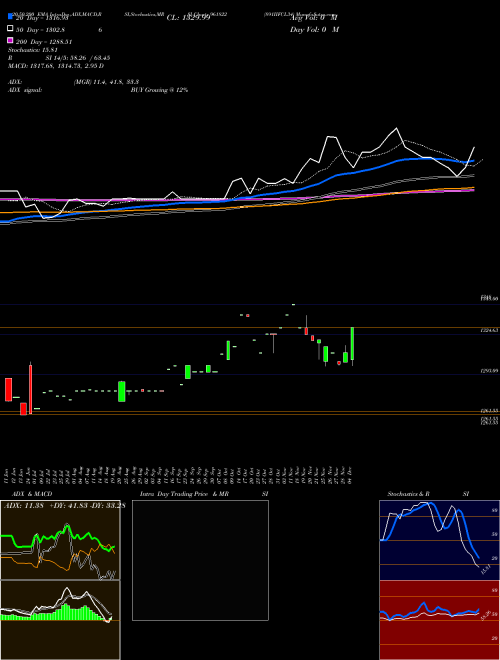Viewport: 500px width, 660px height.
Task: Click the 'Stochastics: 15.81' readout
Action: [33, 50]
